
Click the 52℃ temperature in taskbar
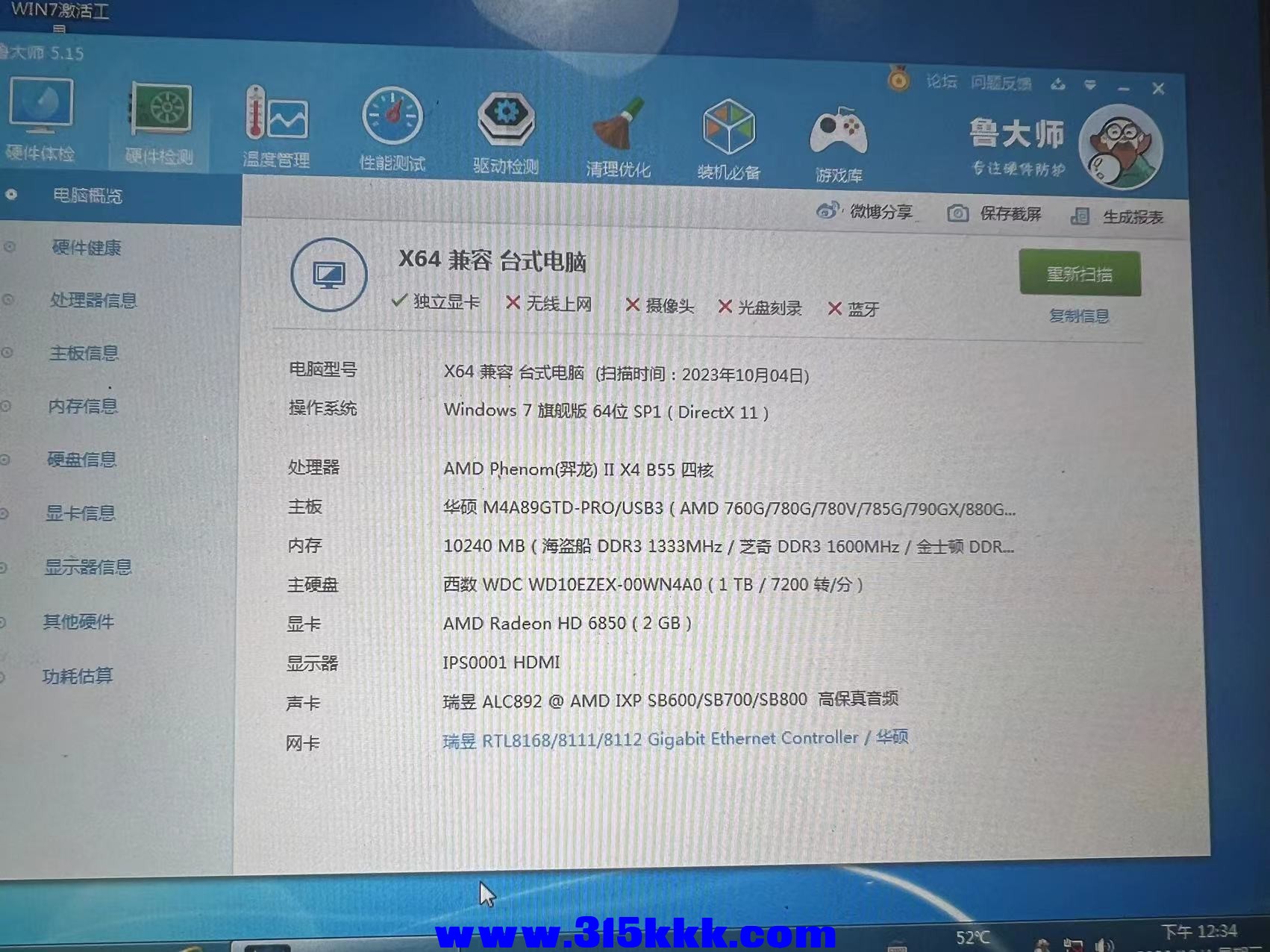973,936
